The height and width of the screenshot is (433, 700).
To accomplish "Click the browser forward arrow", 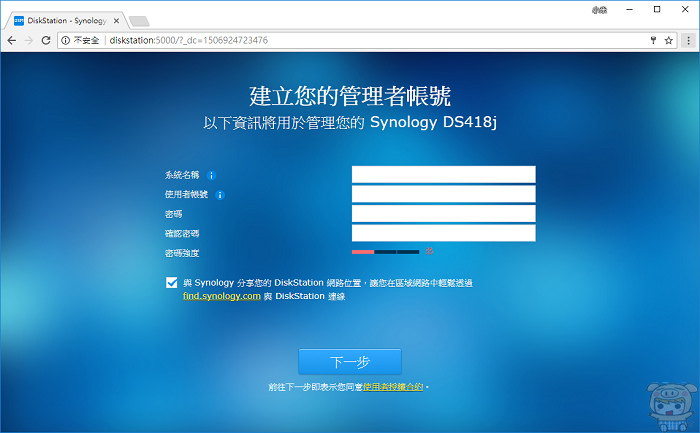I will (29, 40).
